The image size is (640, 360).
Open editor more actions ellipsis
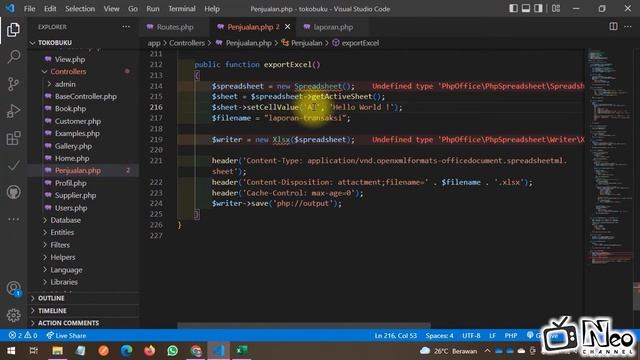point(628,27)
